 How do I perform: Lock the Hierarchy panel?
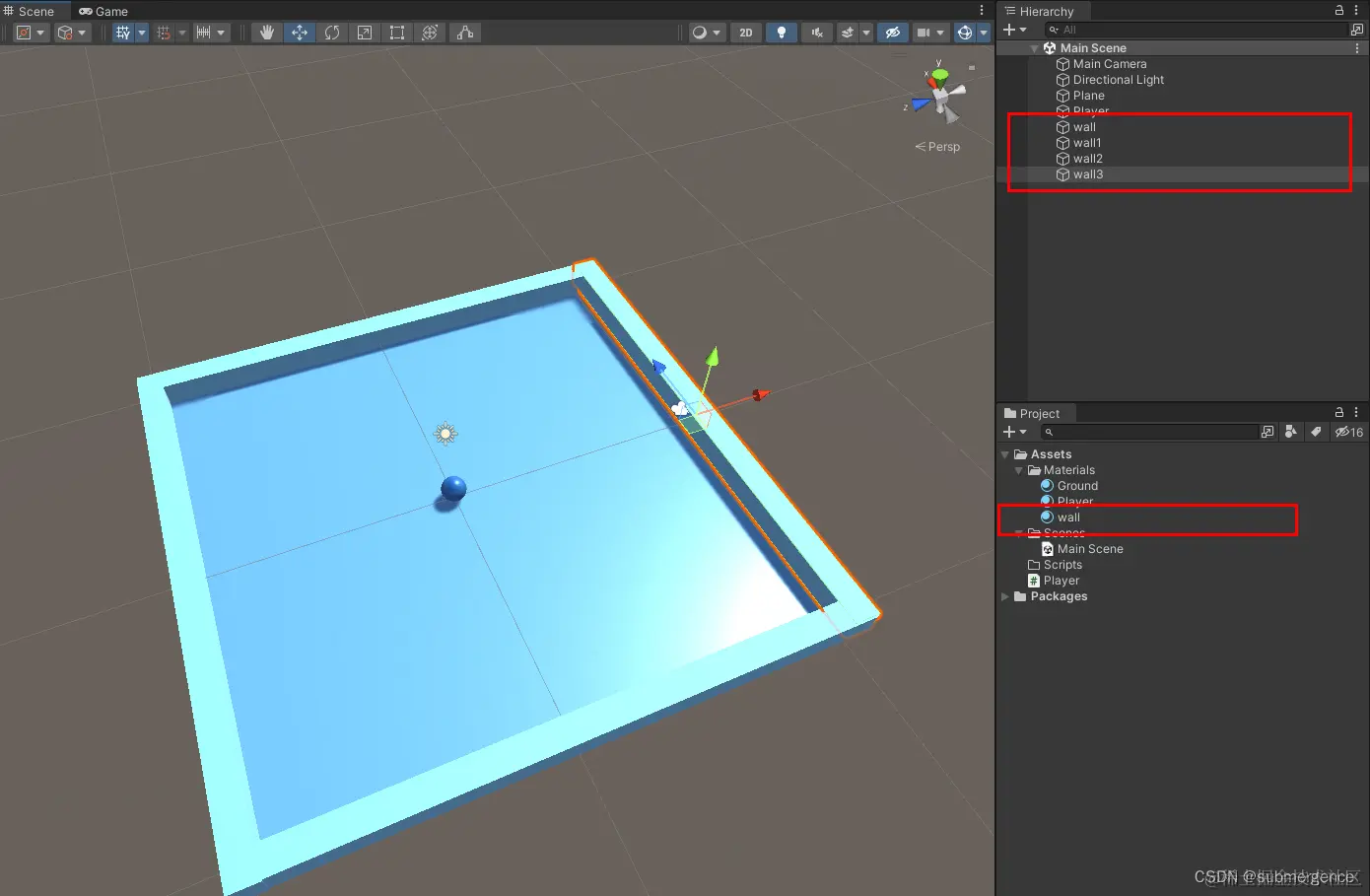coord(1339,10)
